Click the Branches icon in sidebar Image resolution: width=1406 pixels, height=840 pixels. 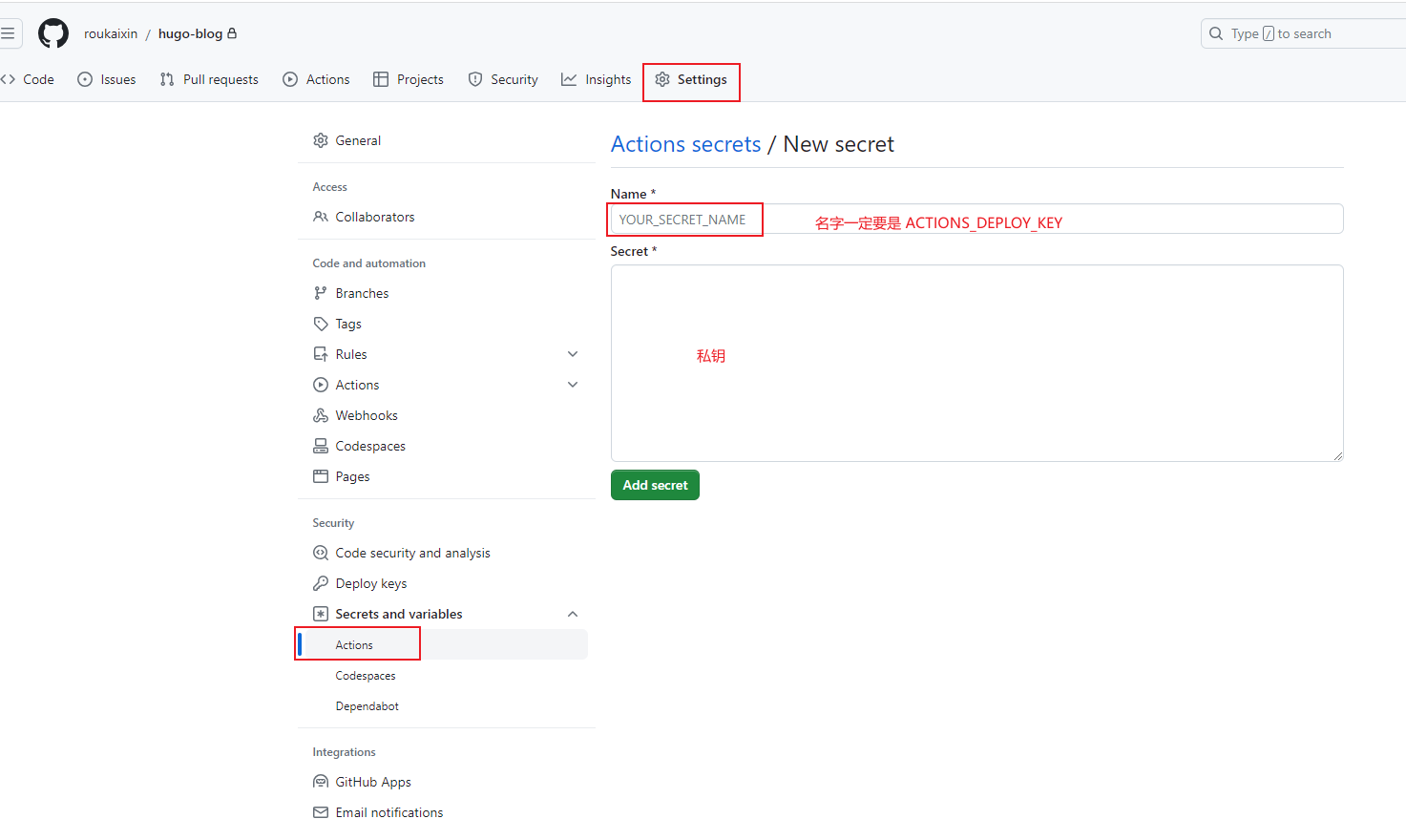321,293
